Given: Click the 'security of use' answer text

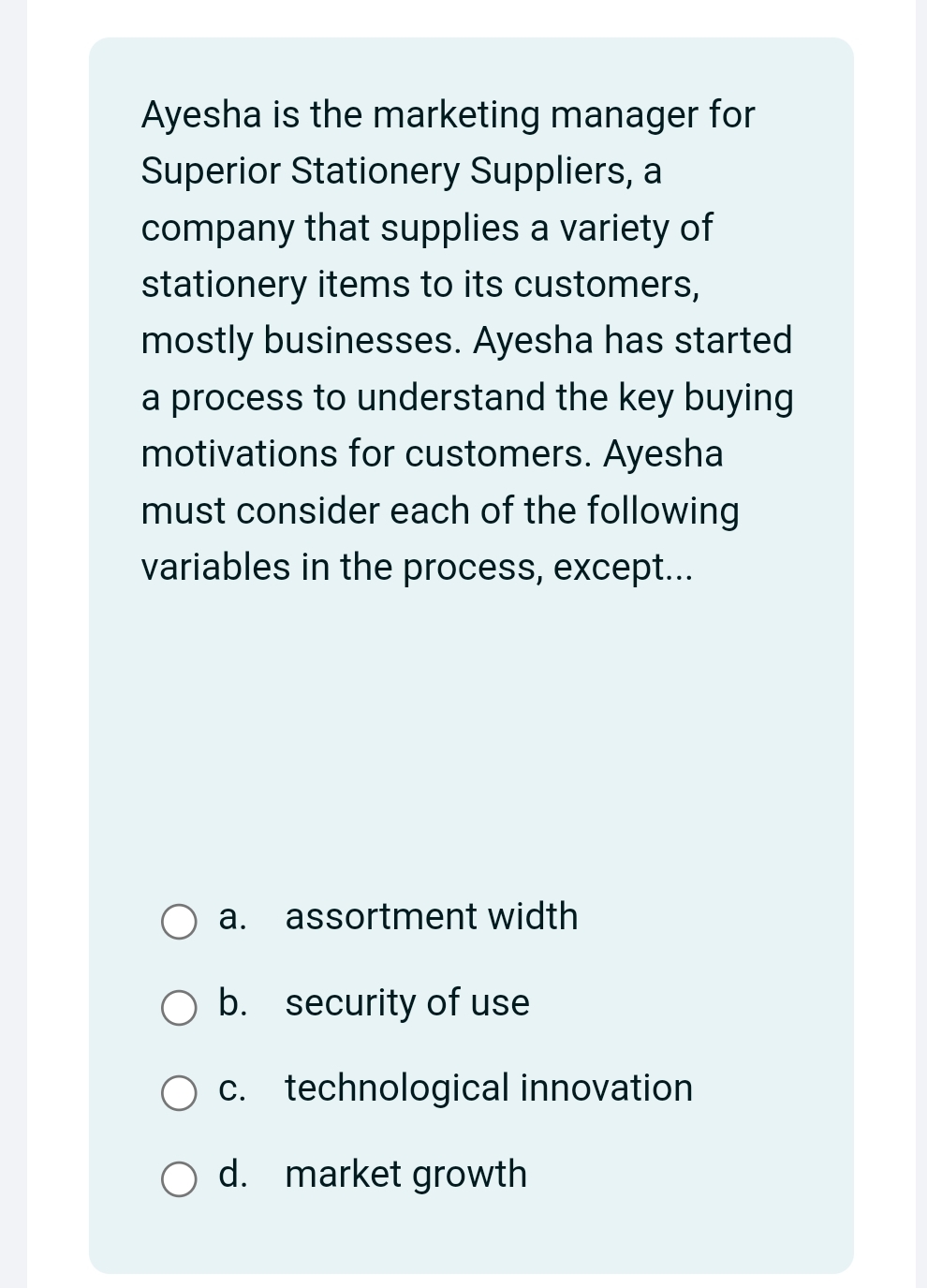Looking at the screenshot, I should (407, 1002).
